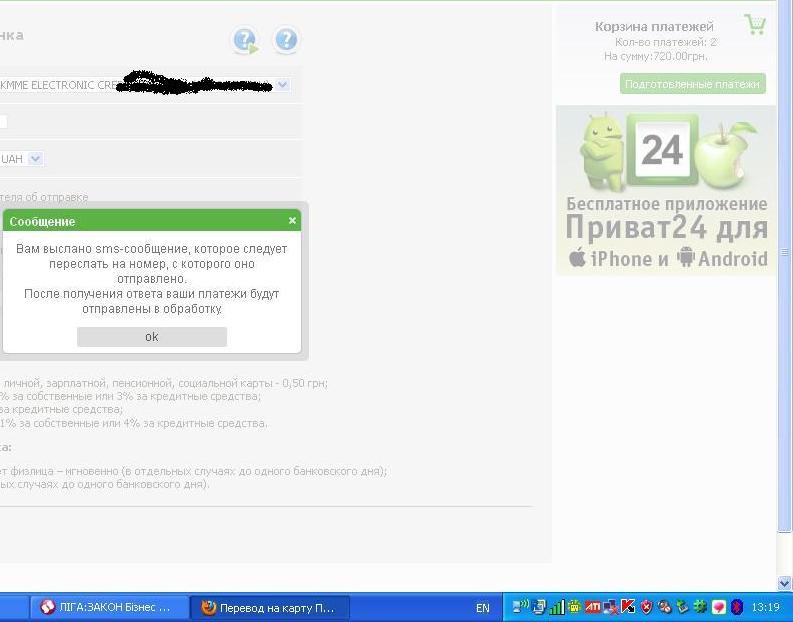The image size is (793, 622).
Task: Click the 13:19 system clock
Action: tap(766, 607)
